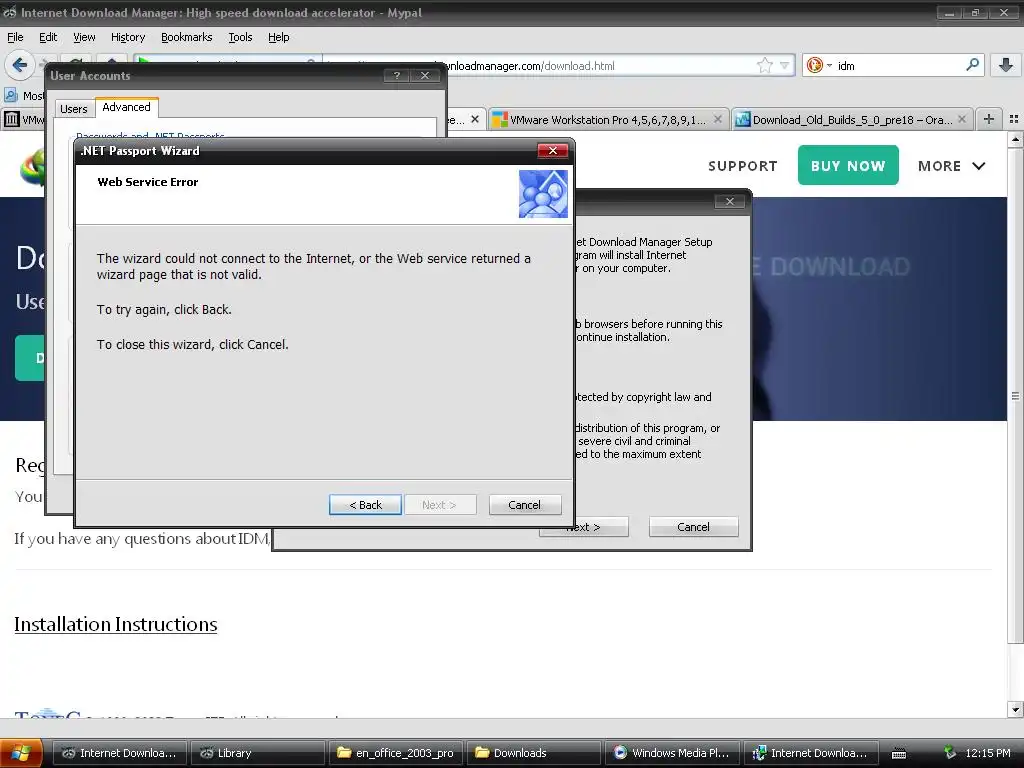Viewport: 1024px width, 768px height.
Task: Switch to Mypal Internet Download taskbar button
Action: [x=120, y=753]
